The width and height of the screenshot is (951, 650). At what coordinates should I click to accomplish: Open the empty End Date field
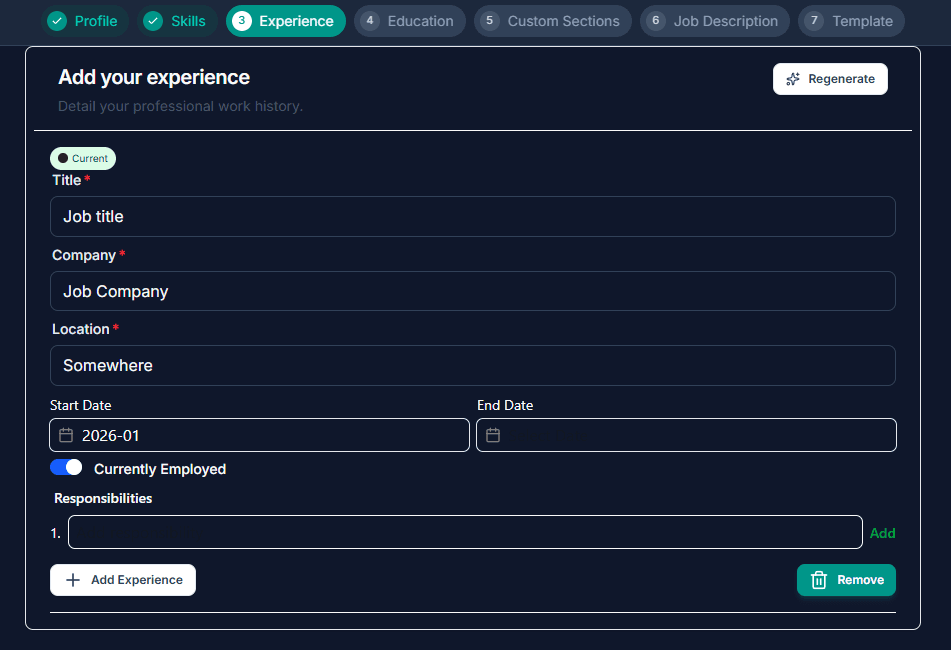pos(687,435)
